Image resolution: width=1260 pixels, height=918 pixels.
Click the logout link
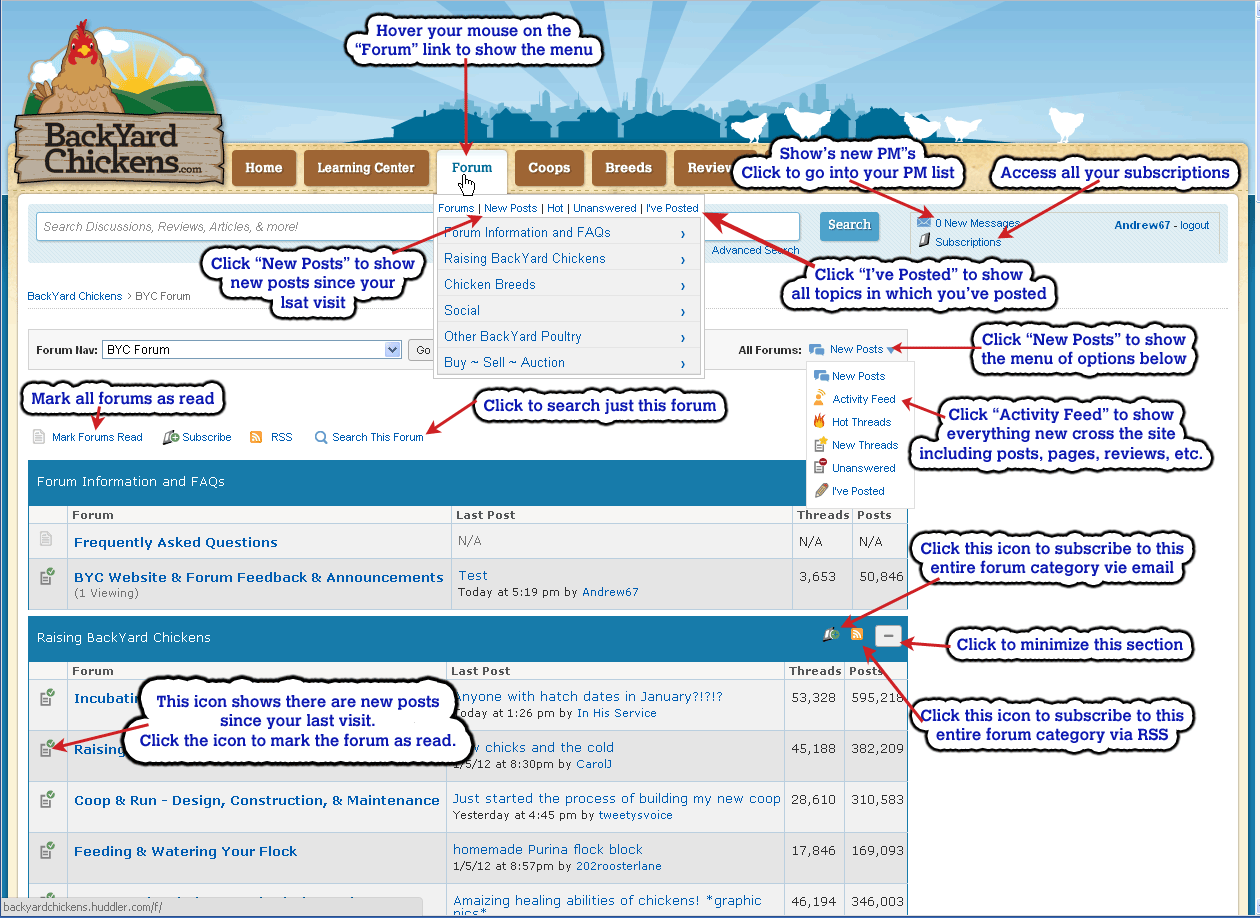coord(1195,225)
